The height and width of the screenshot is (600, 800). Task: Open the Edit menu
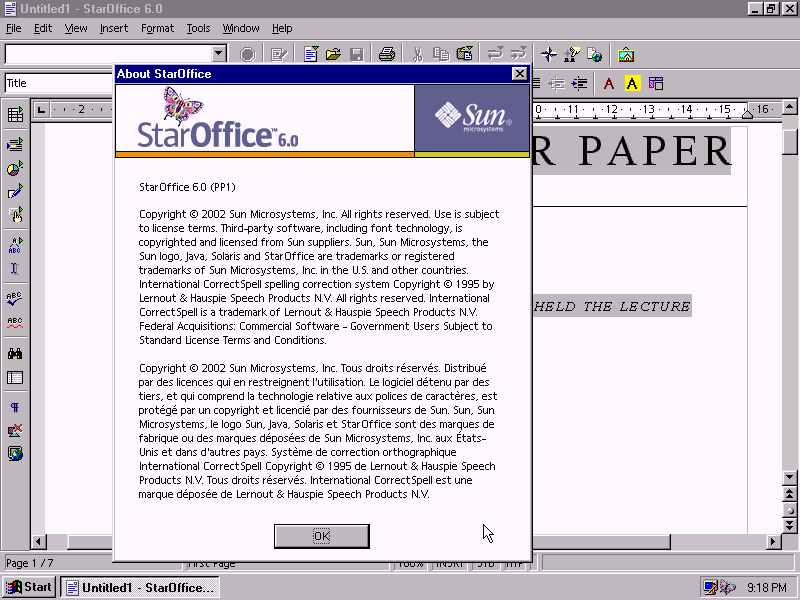click(43, 28)
